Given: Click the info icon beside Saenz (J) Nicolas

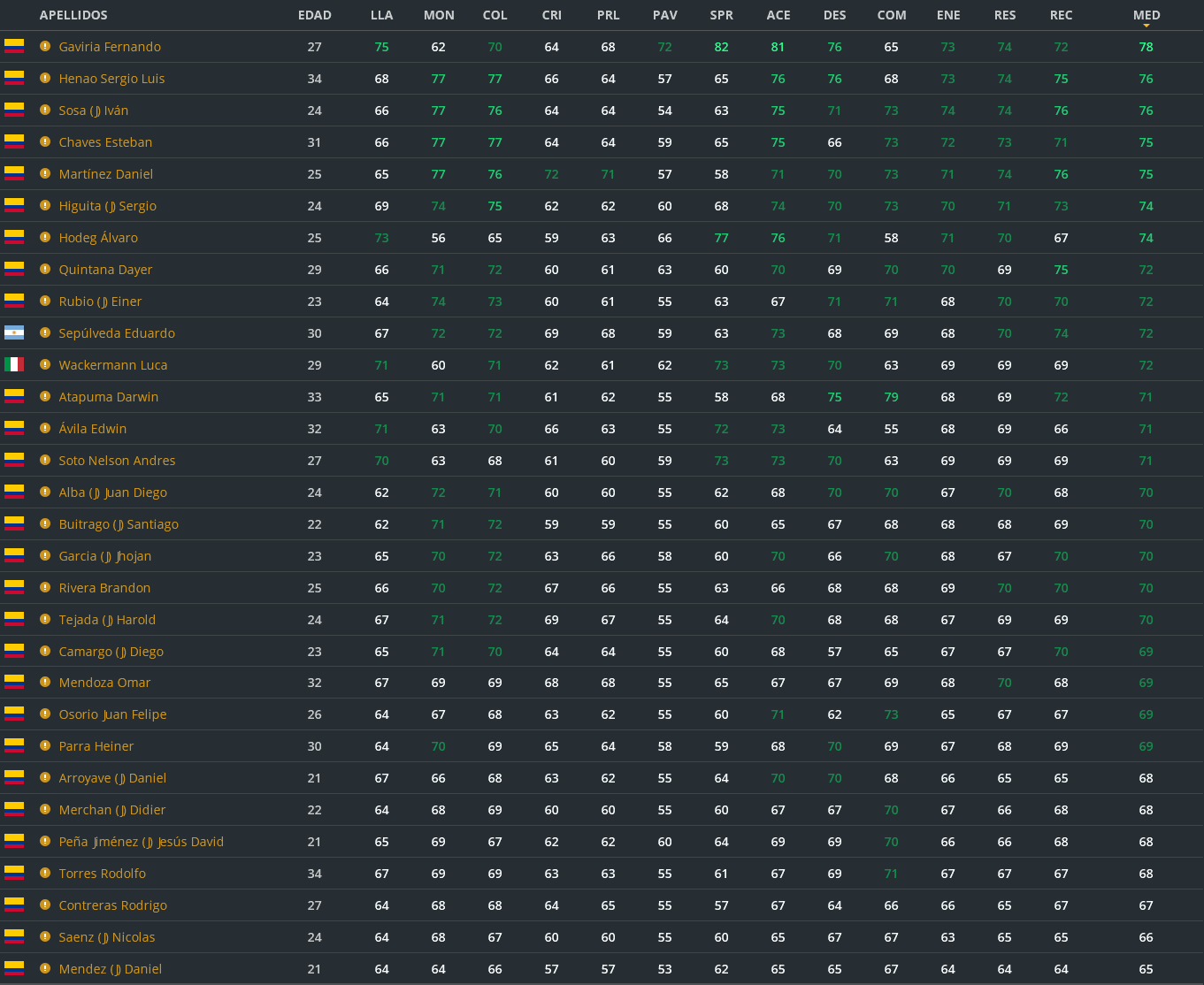Looking at the screenshot, I should pos(45,936).
